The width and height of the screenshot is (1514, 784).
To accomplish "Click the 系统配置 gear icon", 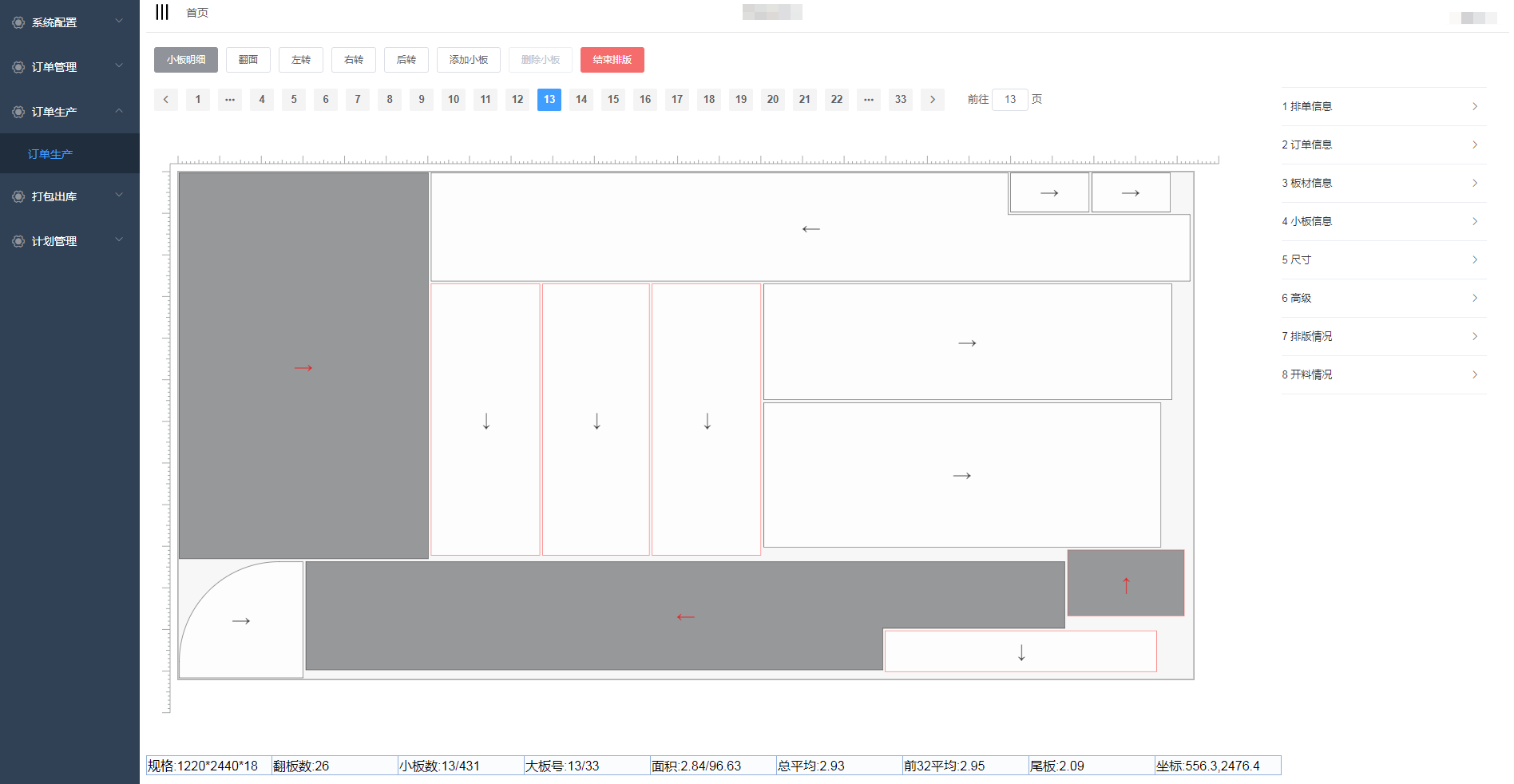I will pyautogui.click(x=18, y=22).
